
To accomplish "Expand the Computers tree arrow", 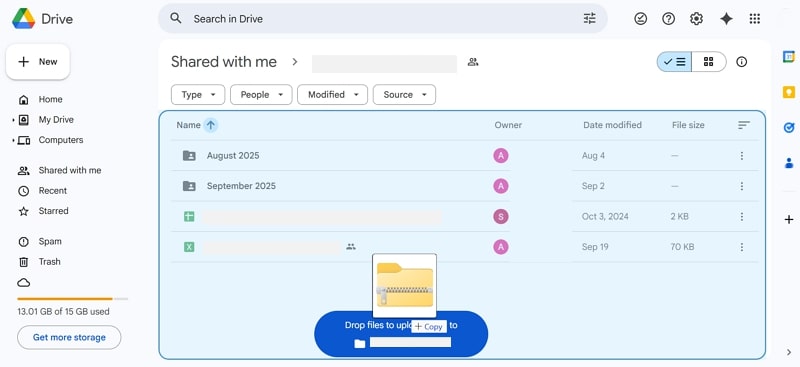I will click(13, 140).
